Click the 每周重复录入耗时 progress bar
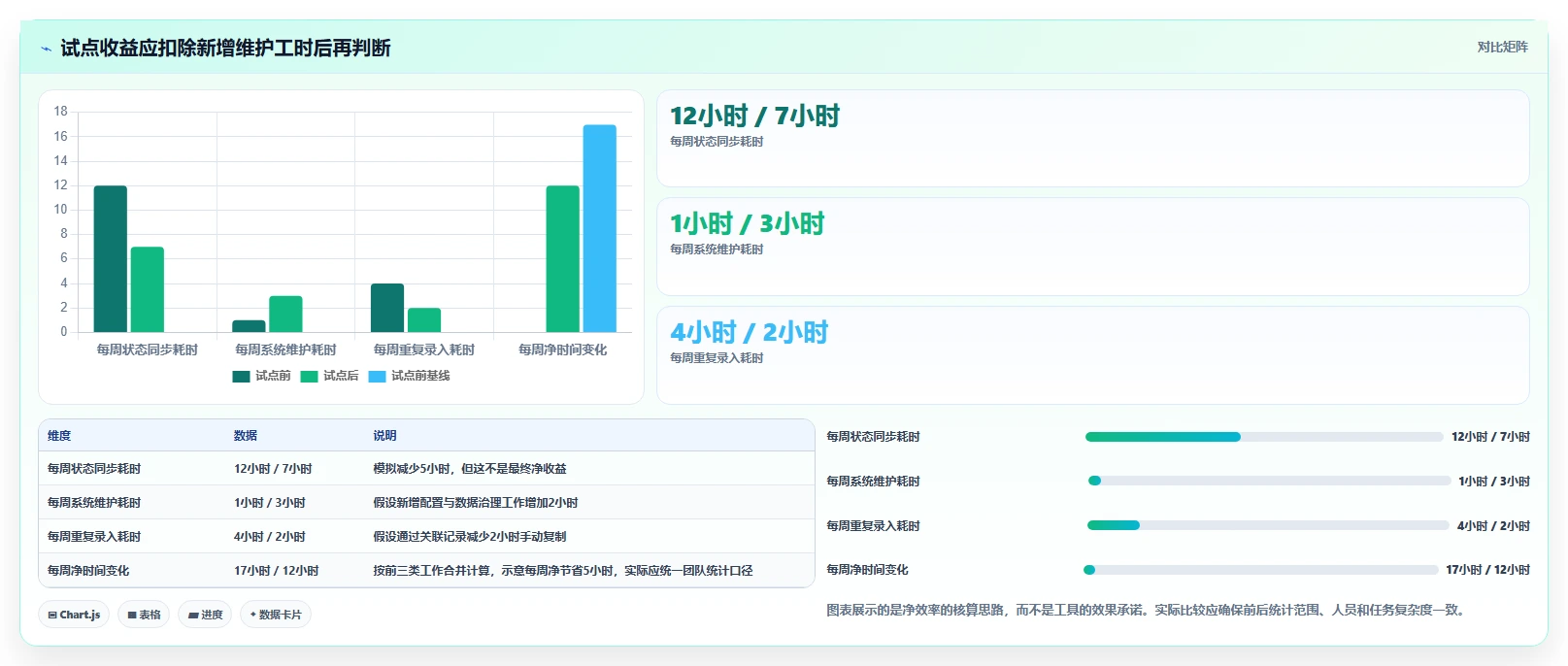 tap(1268, 525)
